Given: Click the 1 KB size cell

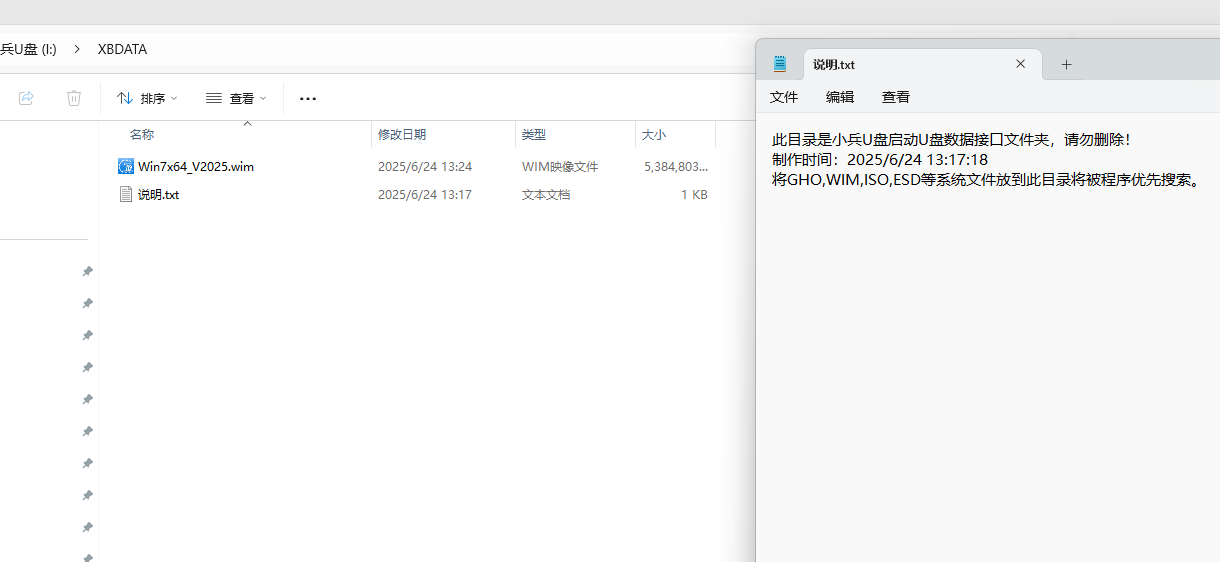Looking at the screenshot, I should coord(694,195).
